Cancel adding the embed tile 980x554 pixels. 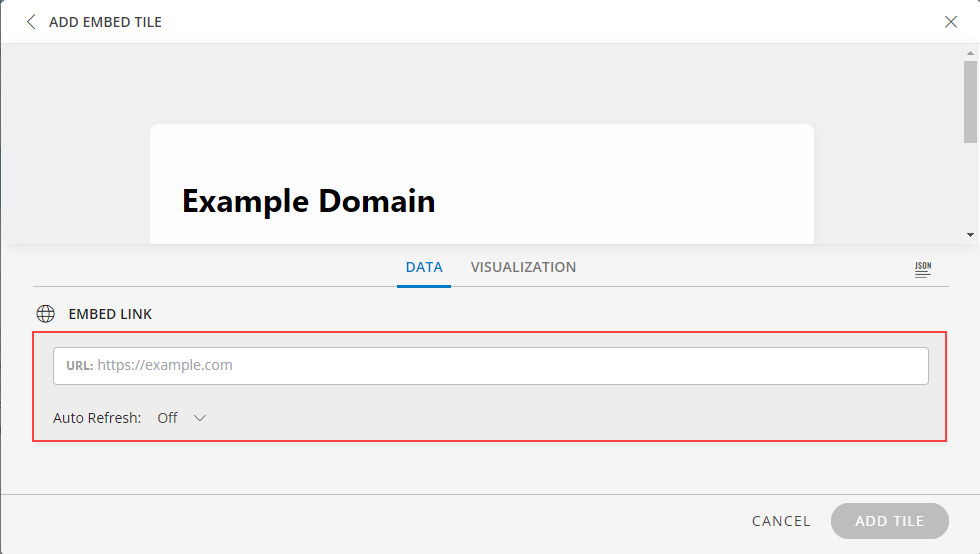(x=781, y=521)
